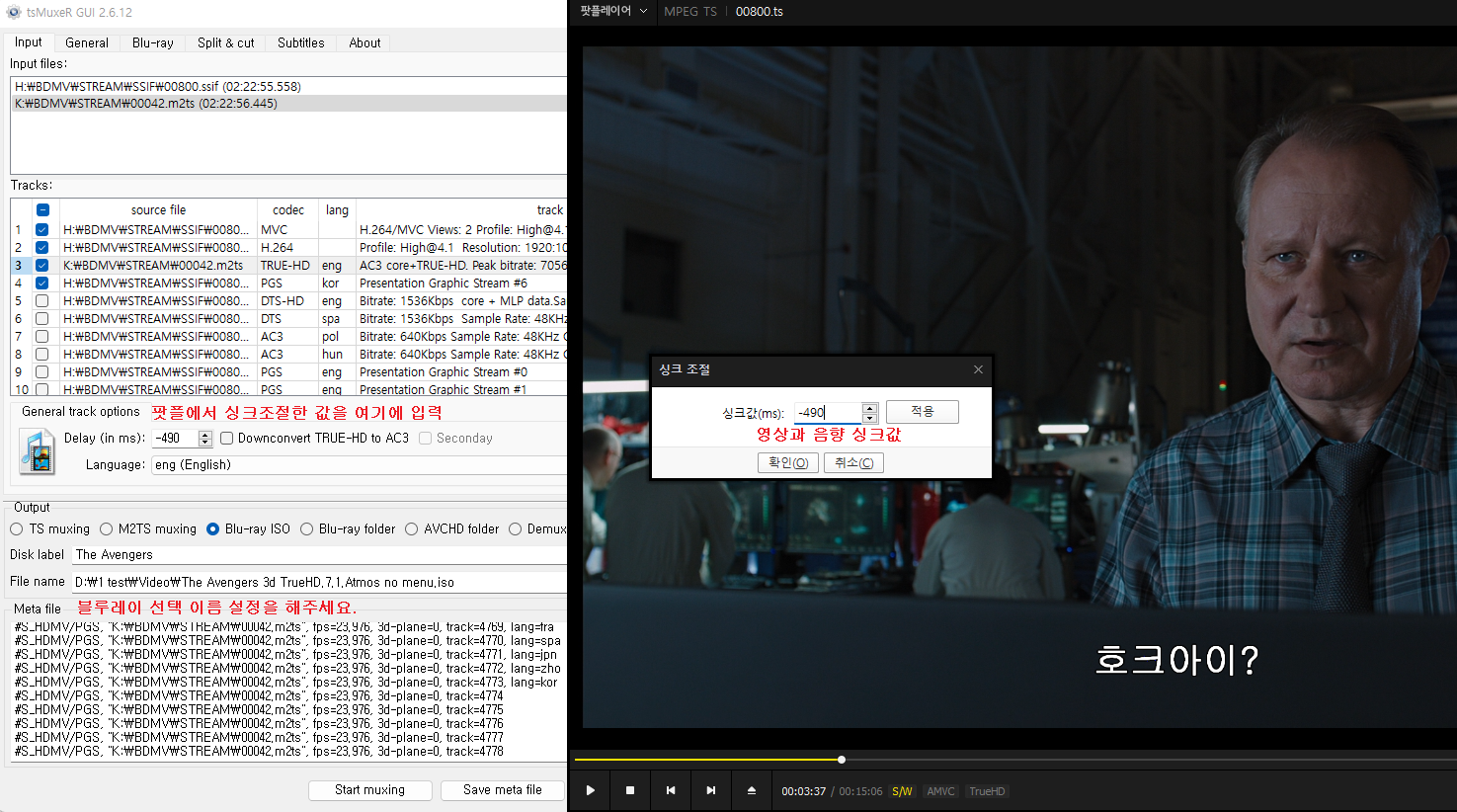Close the sync adjustment dialog

(x=978, y=369)
